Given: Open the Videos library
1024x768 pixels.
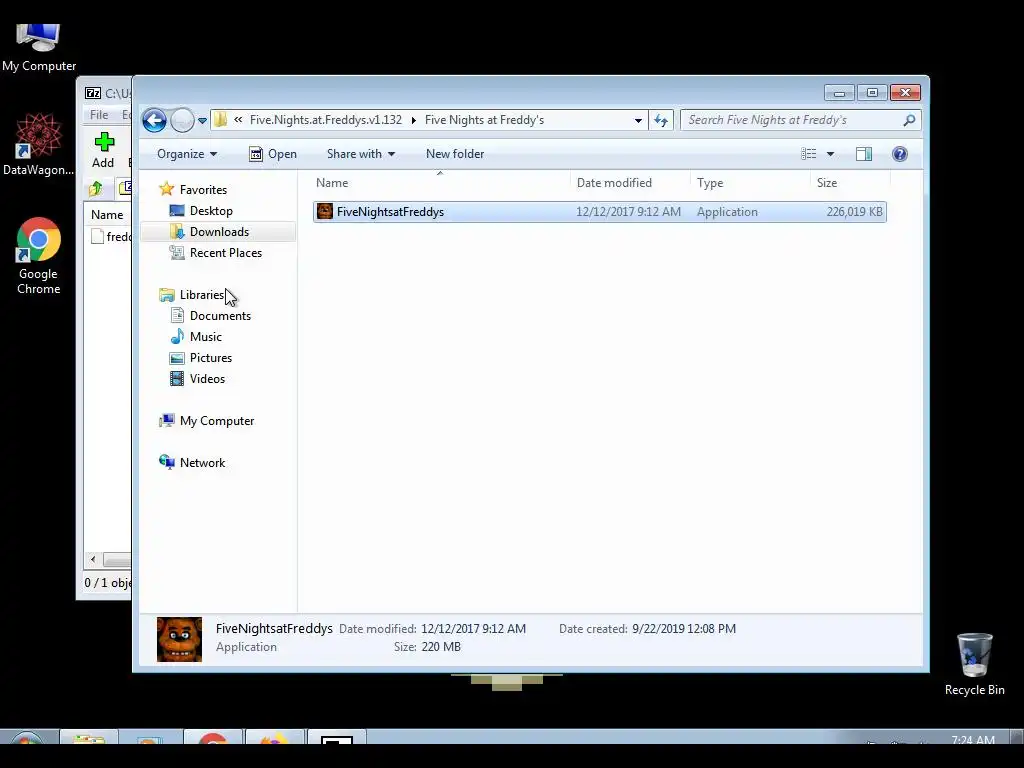Looking at the screenshot, I should pyautogui.click(x=207, y=379).
